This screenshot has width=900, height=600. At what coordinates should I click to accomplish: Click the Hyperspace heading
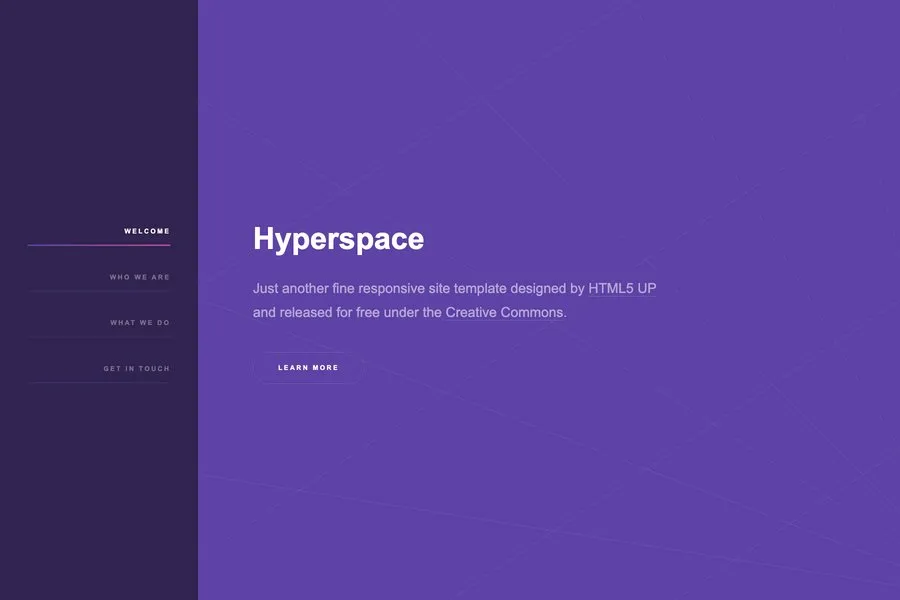(338, 239)
